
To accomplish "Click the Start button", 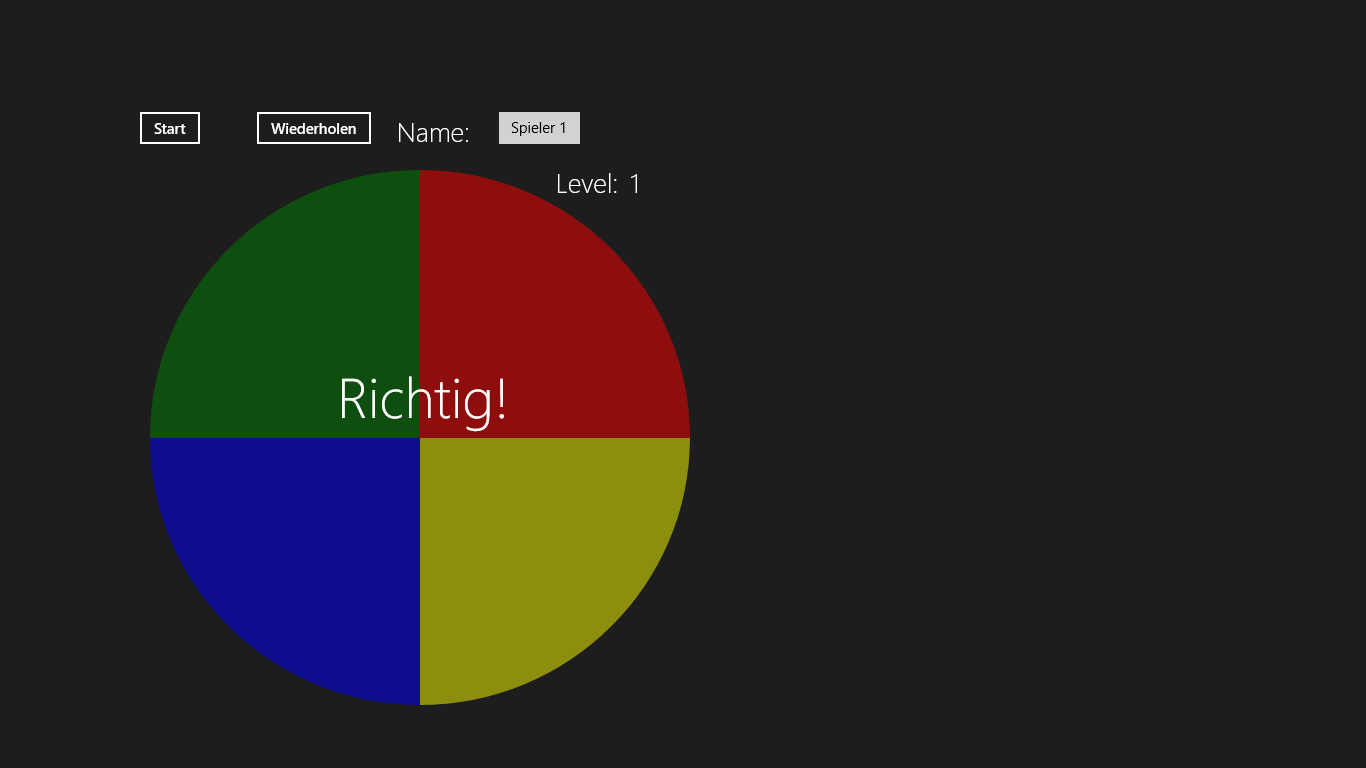I will click(x=170, y=128).
